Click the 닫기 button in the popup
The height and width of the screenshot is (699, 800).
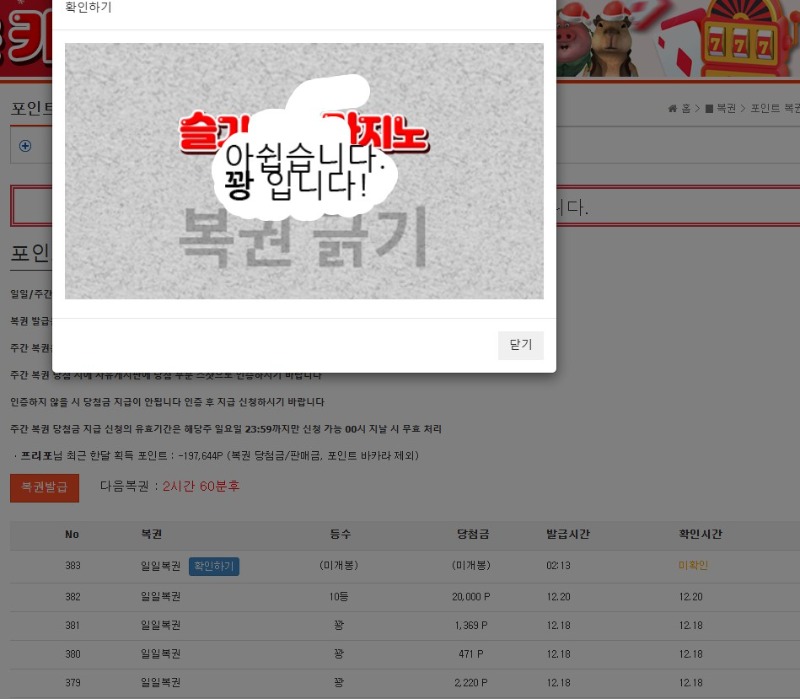520,345
